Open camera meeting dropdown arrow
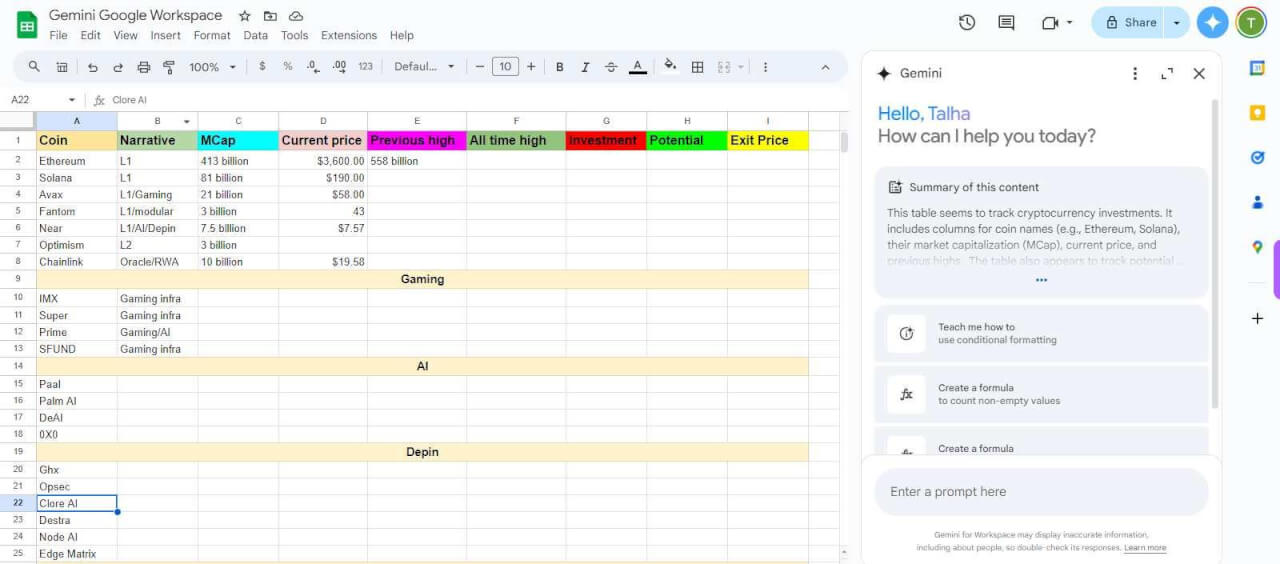 click(x=1069, y=22)
